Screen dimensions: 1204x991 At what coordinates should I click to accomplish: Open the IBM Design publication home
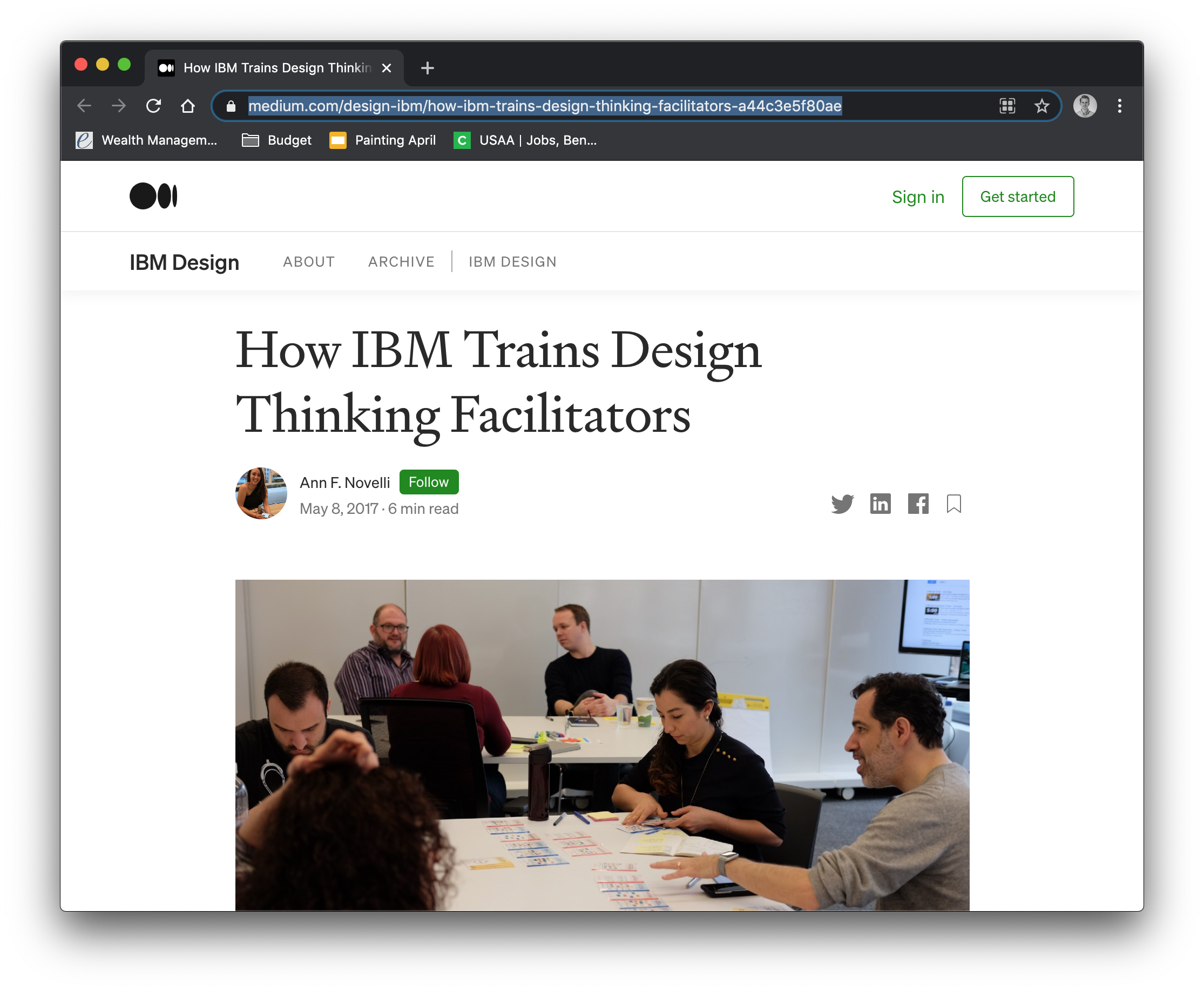pos(184,262)
